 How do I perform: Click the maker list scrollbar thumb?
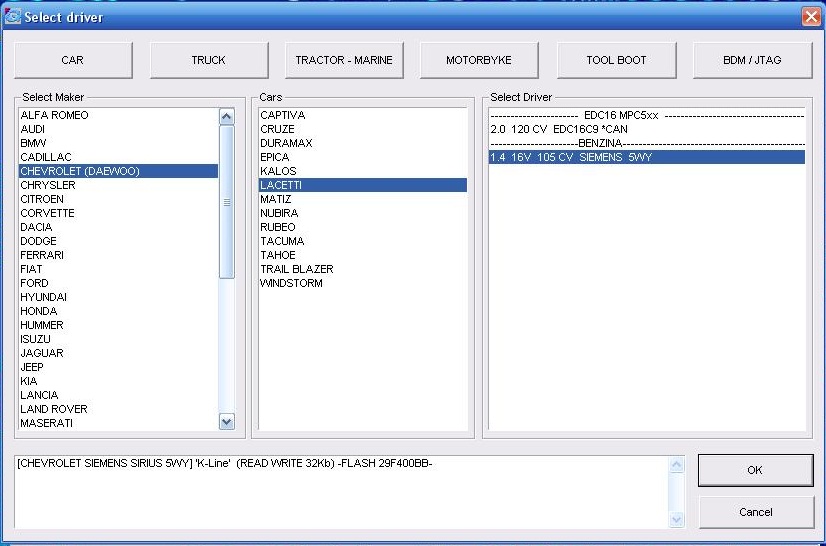(x=226, y=200)
